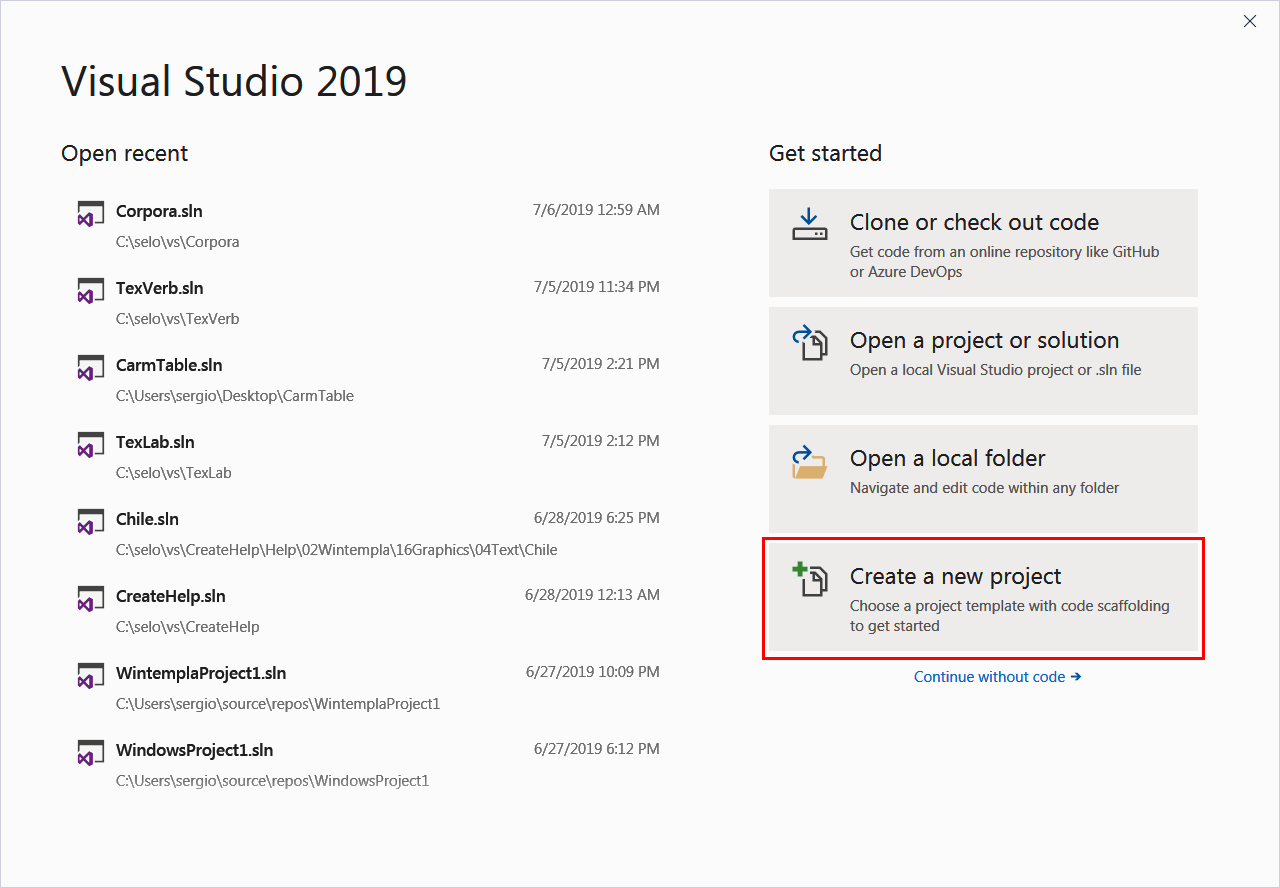Click the 7/5/2019 2:12 PM timestamp
The width and height of the screenshot is (1280, 888).
pyautogui.click(x=601, y=441)
